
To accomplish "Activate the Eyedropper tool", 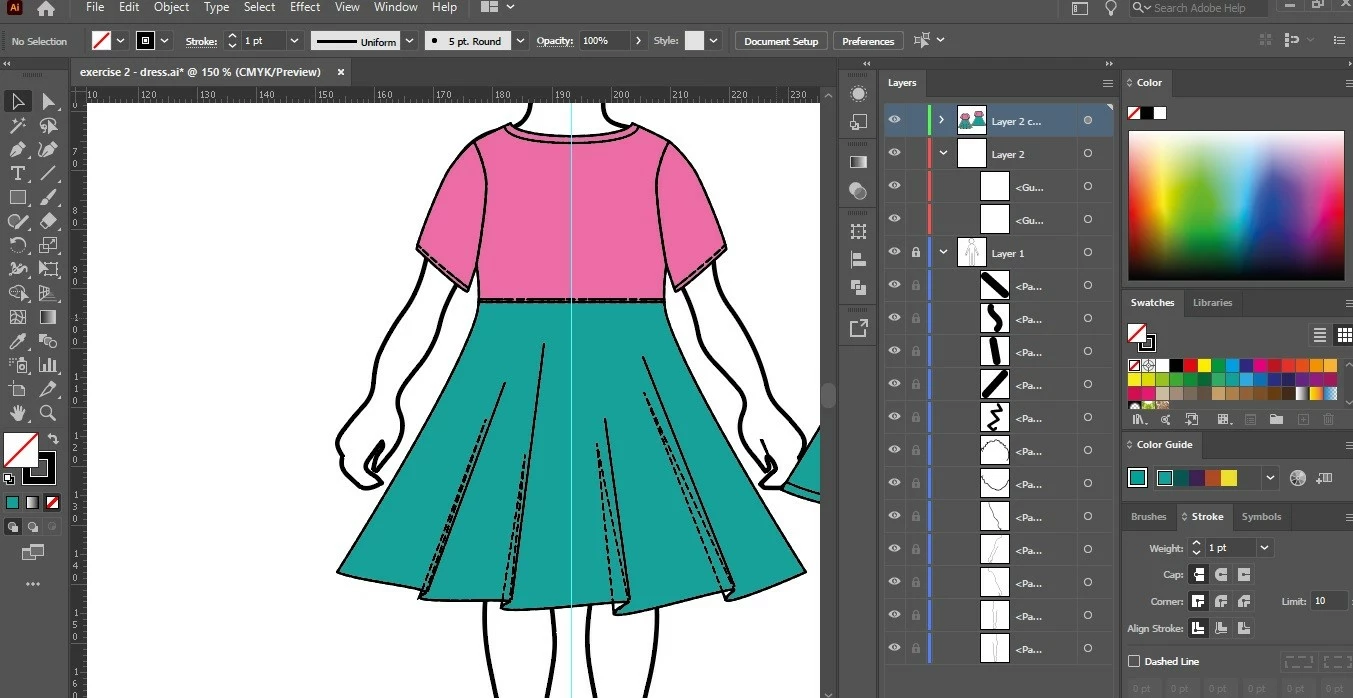I will [17, 342].
